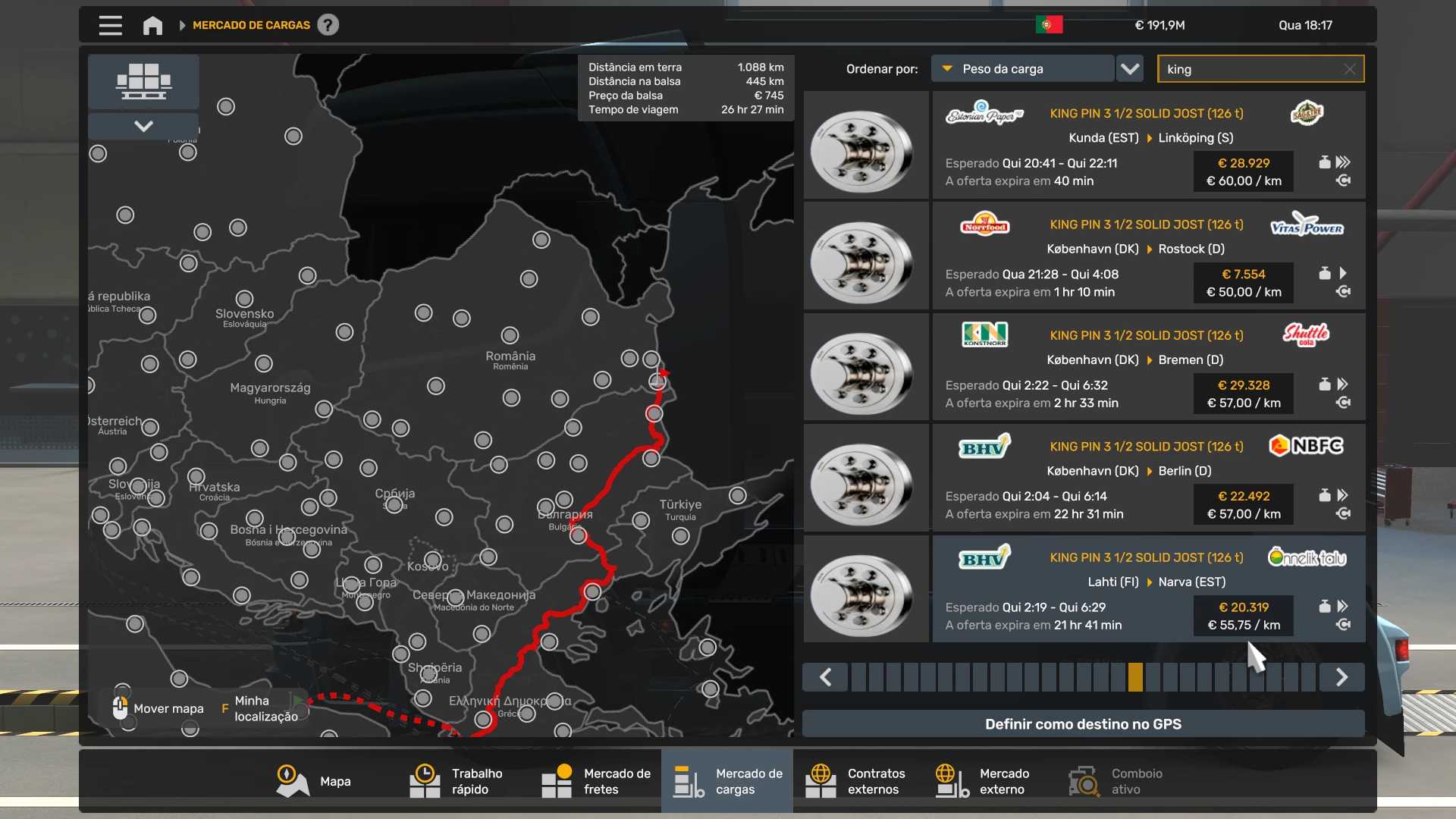Select the highlighted orange page marker
This screenshot has height=819, width=1456.
[1135, 677]
